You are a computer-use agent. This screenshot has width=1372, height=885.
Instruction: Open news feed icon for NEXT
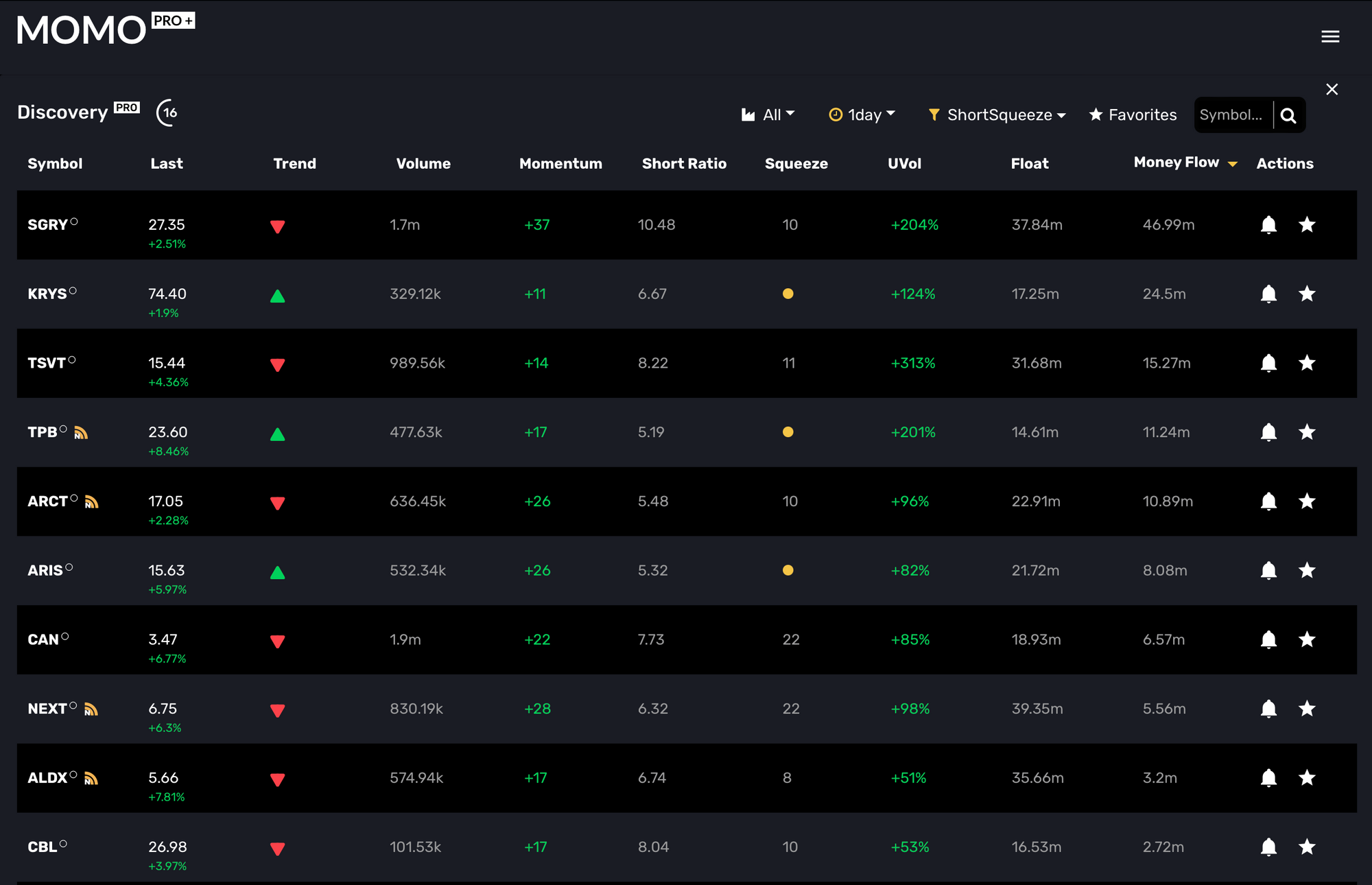coord(91,709)
